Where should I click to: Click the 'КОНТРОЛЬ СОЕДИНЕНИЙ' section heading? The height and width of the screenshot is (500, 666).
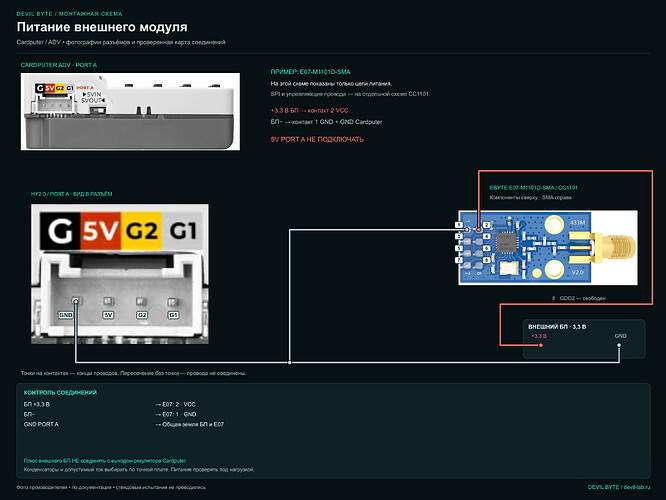(60, 393)
